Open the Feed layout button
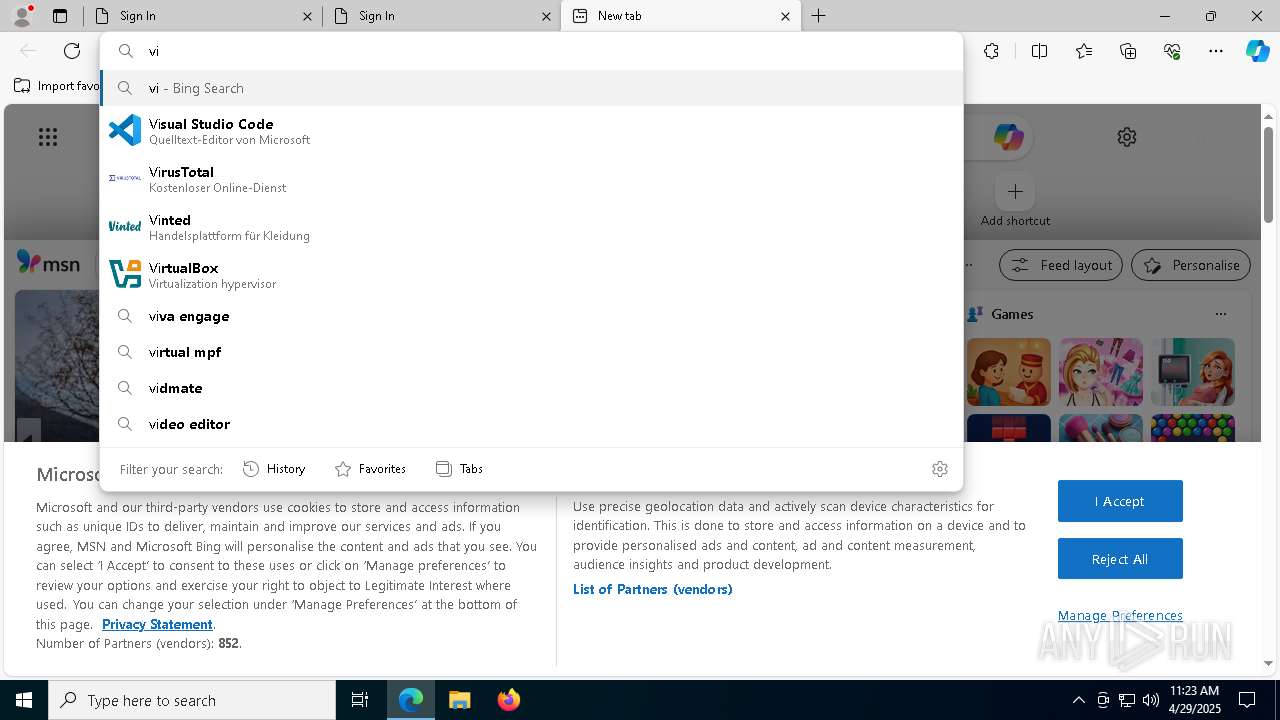The image size is (1280, 720). (1061, 265)
